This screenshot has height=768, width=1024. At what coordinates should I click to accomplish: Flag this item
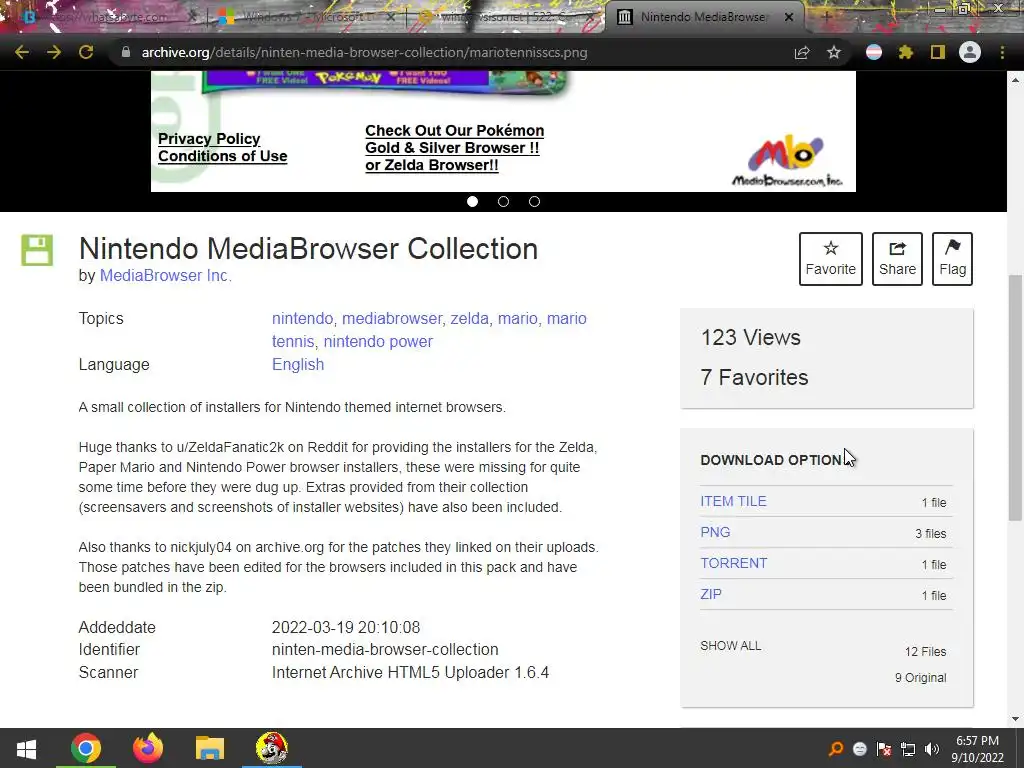pyautogui.click(x=952, y=259)
